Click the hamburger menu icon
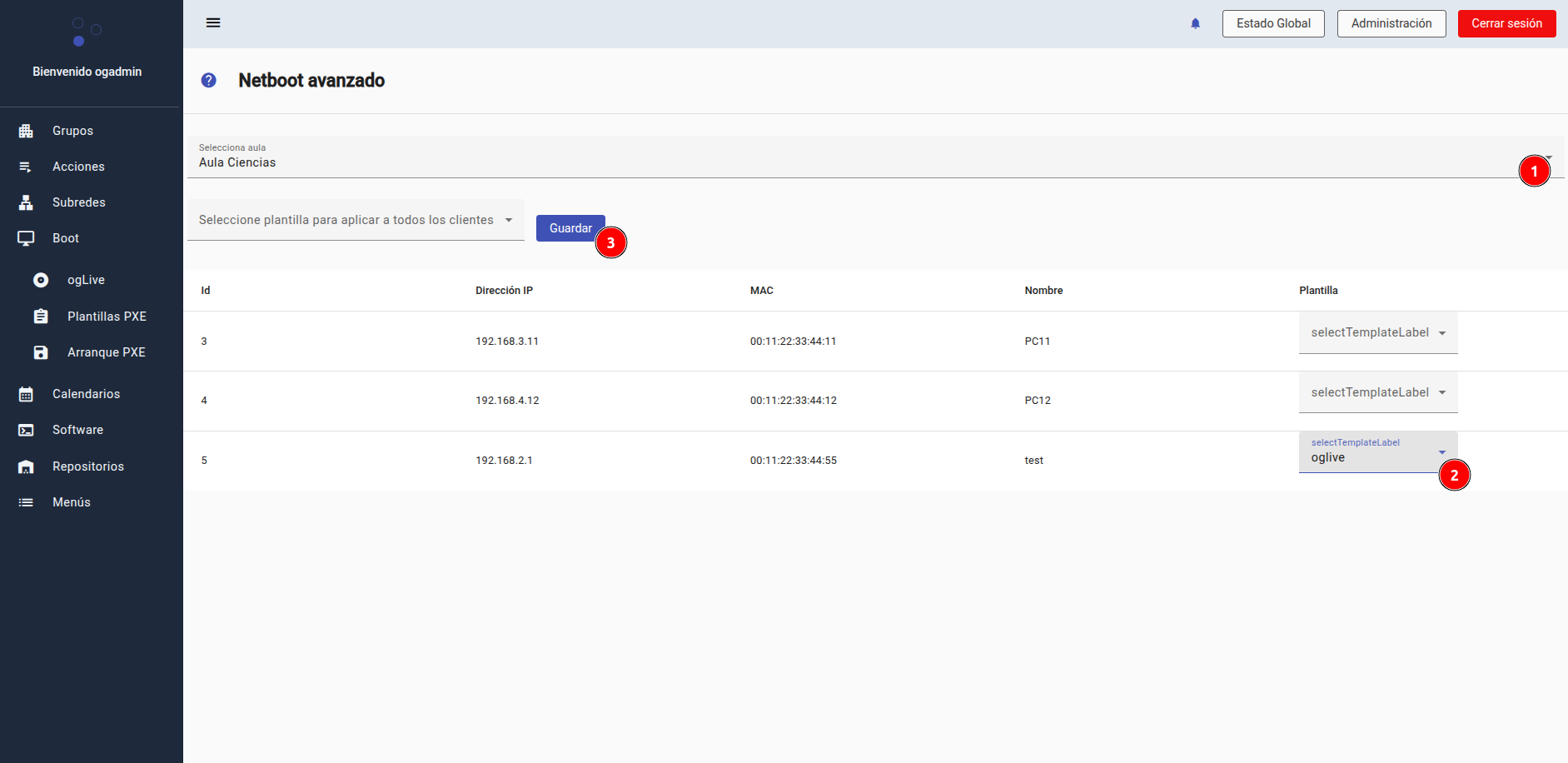Viewport: 1568px width, 763px height. coord(213,22)
